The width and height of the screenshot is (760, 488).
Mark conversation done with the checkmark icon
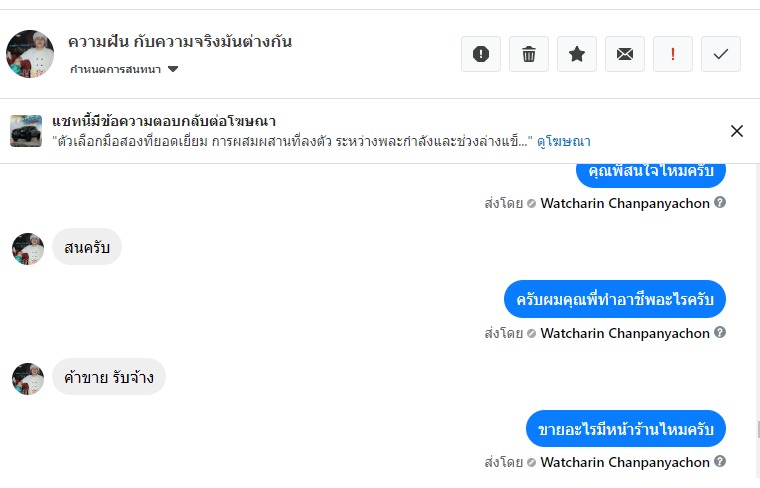721,54
